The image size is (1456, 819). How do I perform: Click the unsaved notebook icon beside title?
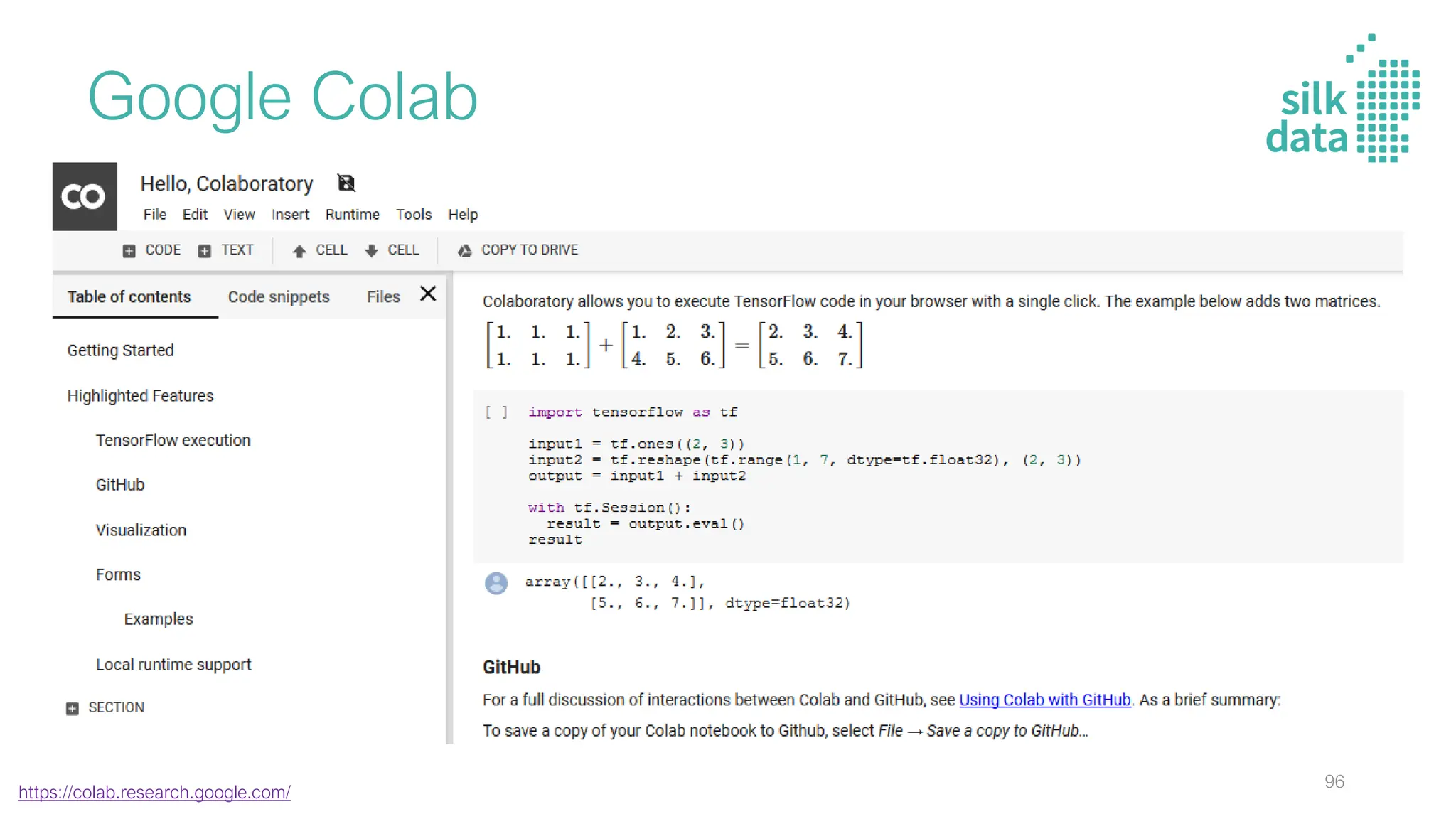click(x=346, y=183)
